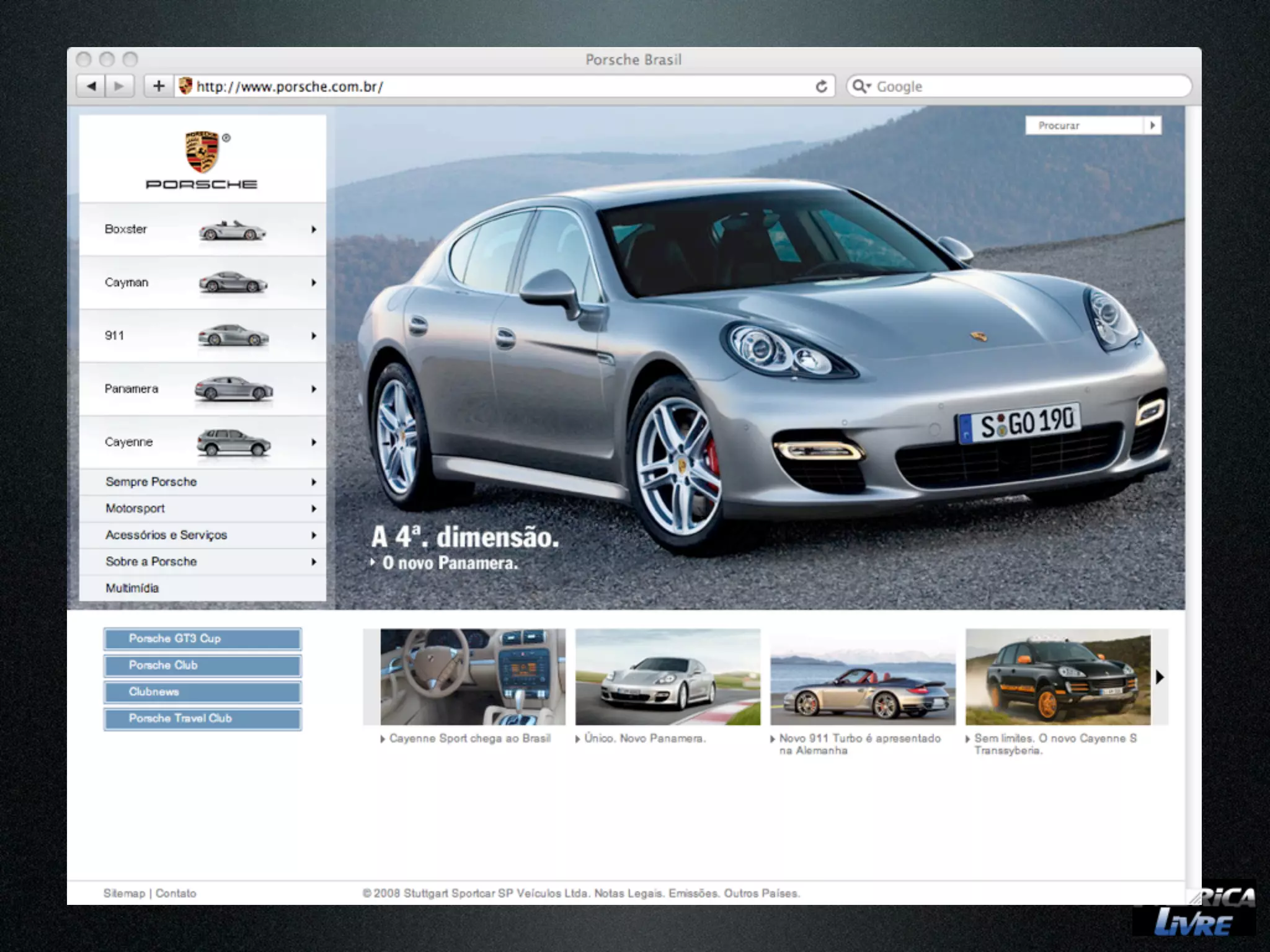This screenshot has width=1270, height=952.
Task: Click the Porsche crest logo
Action: (x=202, y=152)
